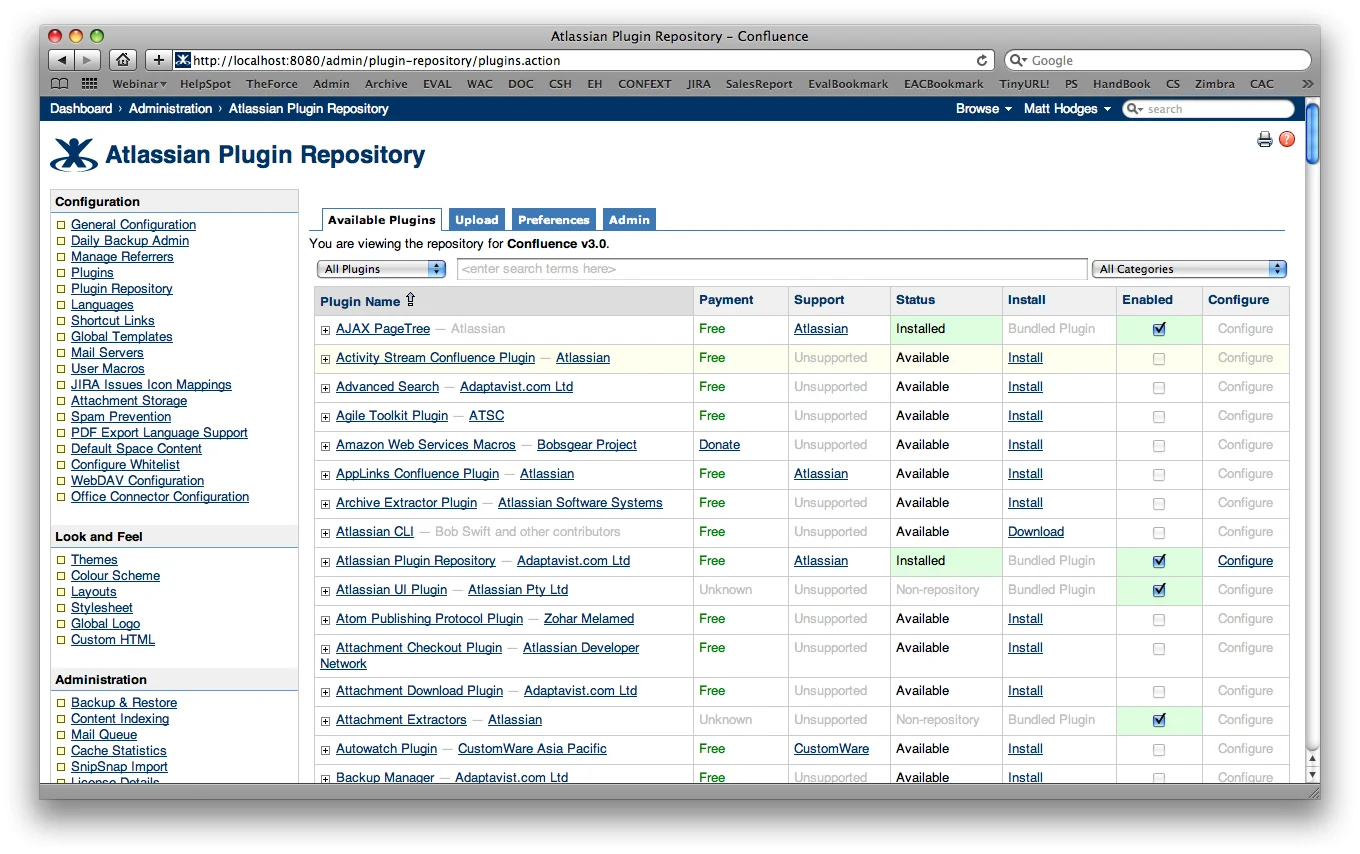
Task: Toggle the Enabled checkbox for Atlassian UI Plugin
Action: 1159,590
